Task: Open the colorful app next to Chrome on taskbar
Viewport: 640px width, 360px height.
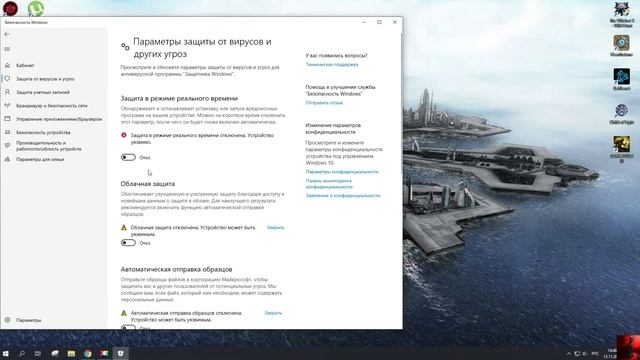Action: coord(104,353)
